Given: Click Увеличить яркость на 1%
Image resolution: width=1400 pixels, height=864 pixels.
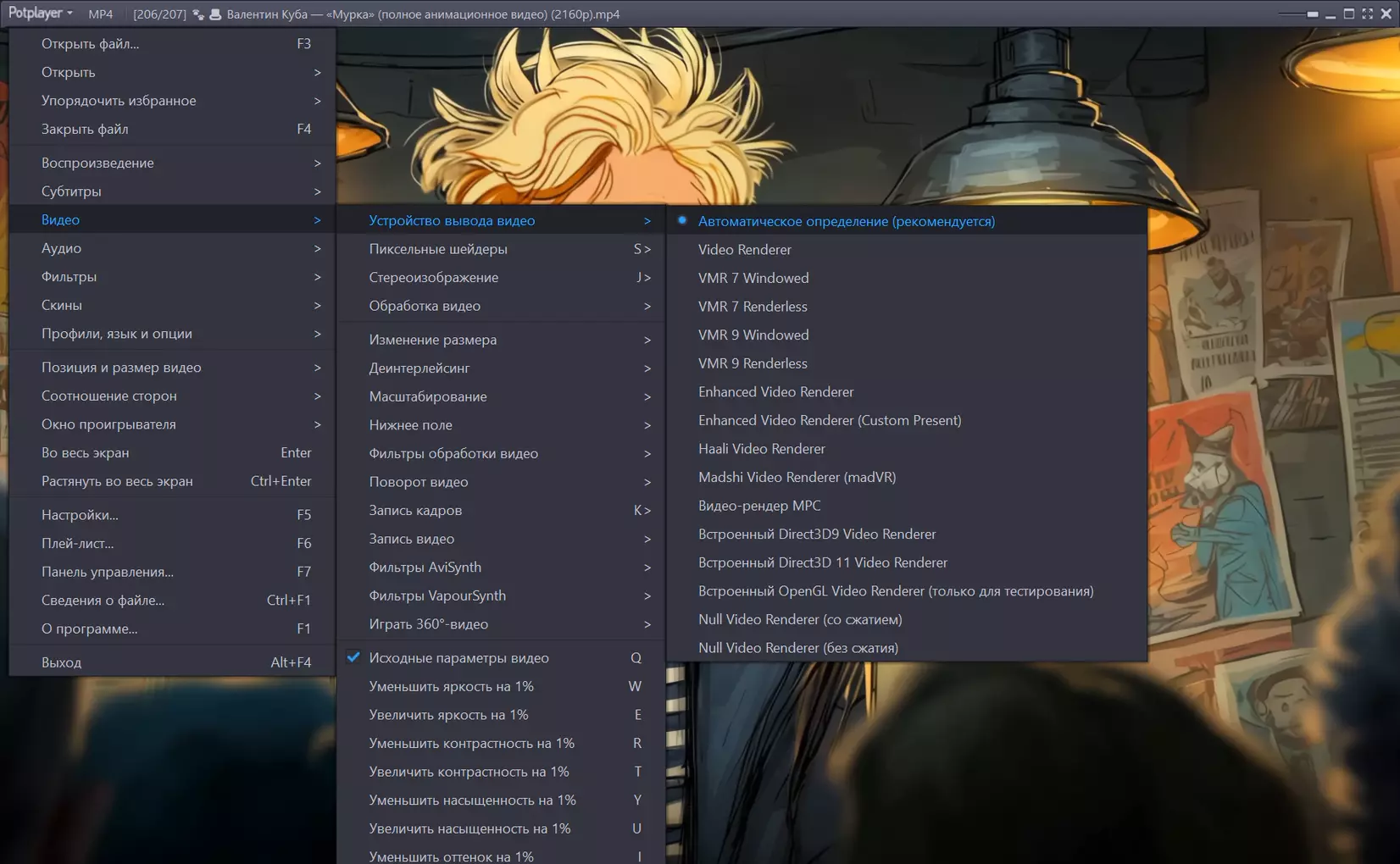Looking at the screenshot, I should coord(500,715).
